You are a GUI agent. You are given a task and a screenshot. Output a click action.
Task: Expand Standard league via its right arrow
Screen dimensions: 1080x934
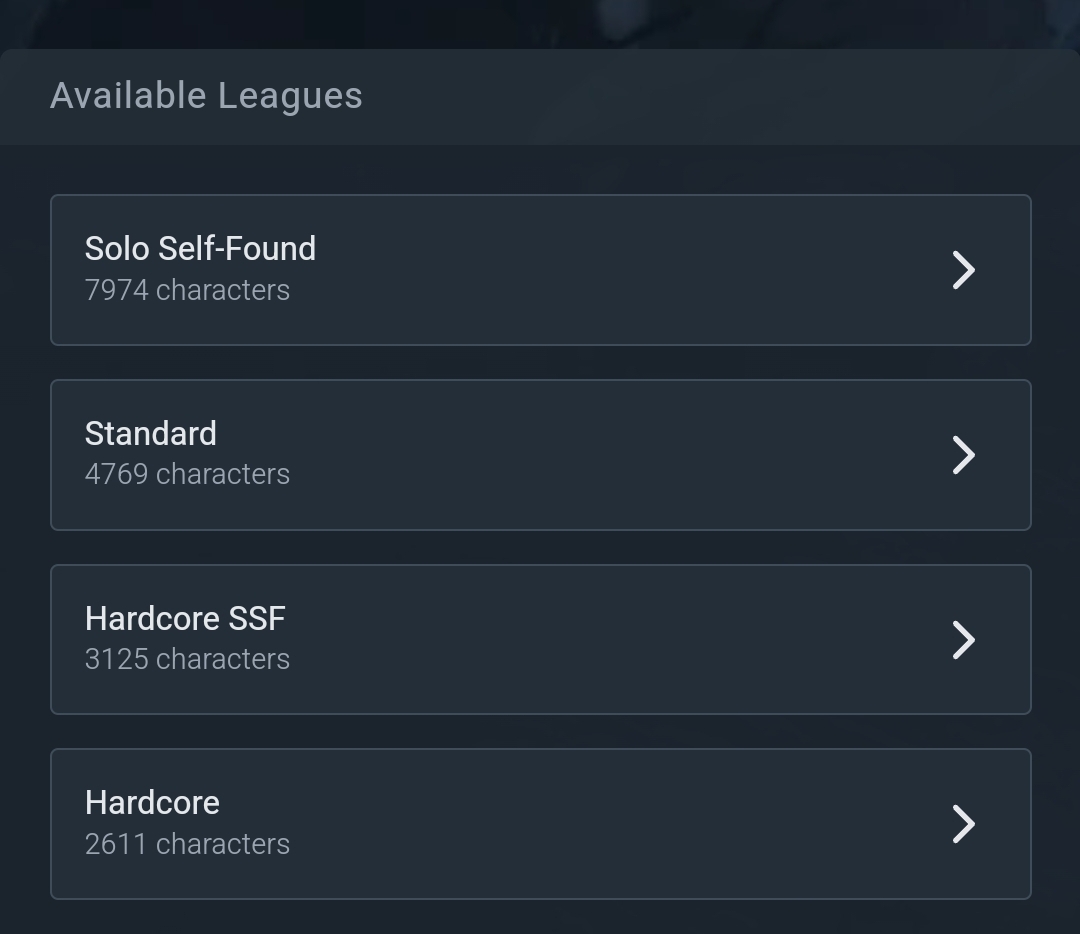point(964,455)
